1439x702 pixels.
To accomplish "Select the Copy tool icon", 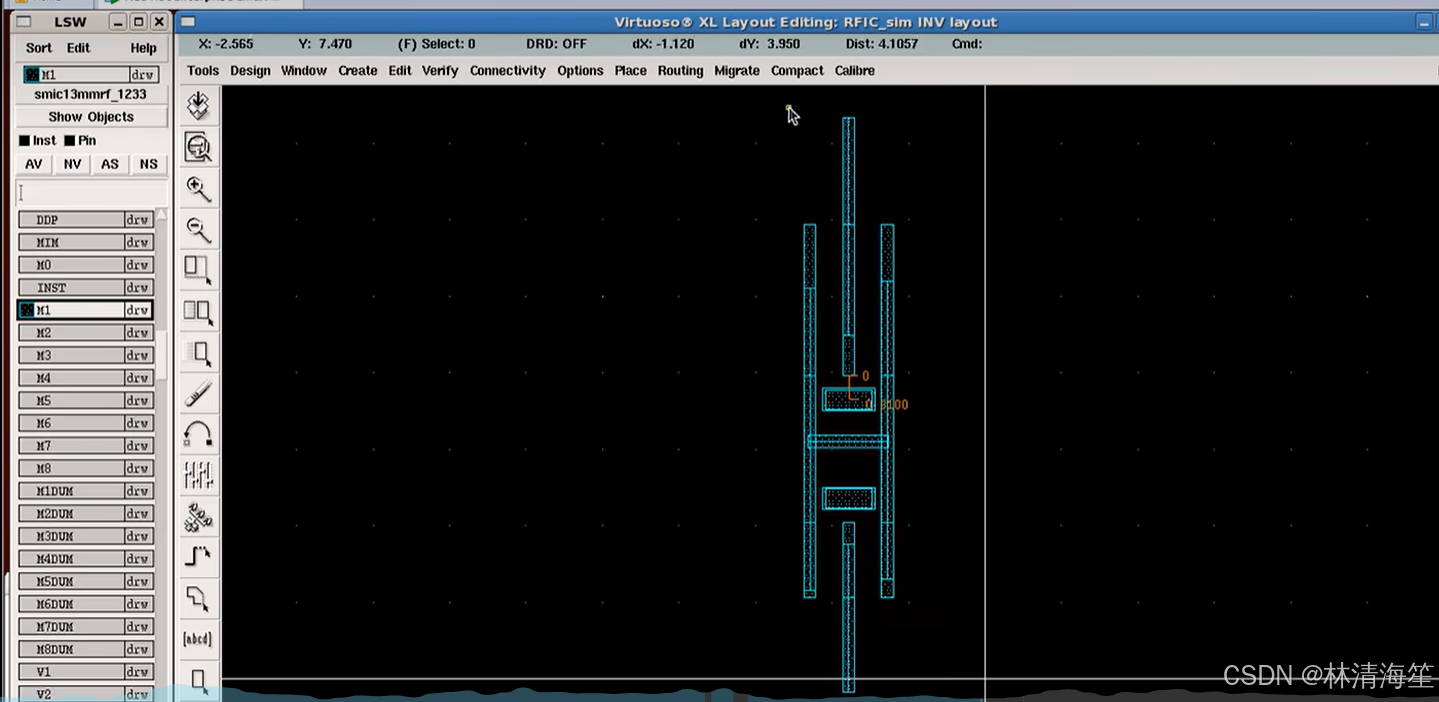I will point(199,311).
